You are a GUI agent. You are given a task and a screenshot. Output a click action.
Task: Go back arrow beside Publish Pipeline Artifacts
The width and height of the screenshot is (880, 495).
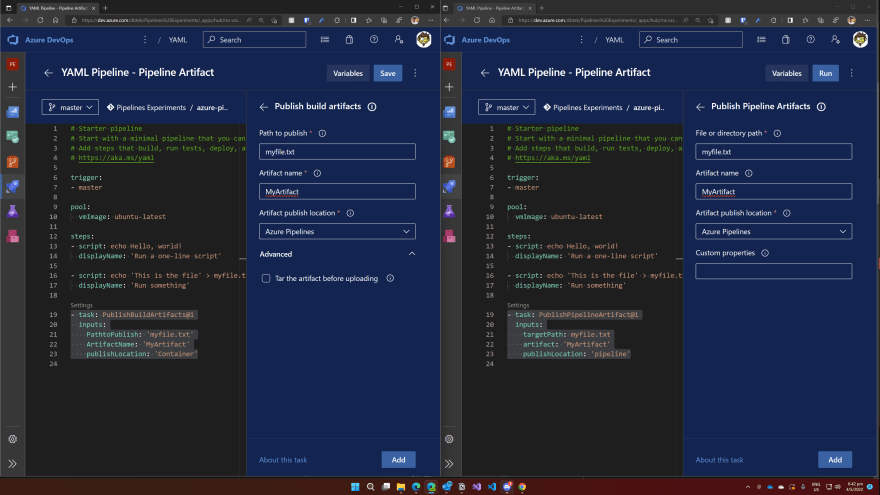pos(700,107)
